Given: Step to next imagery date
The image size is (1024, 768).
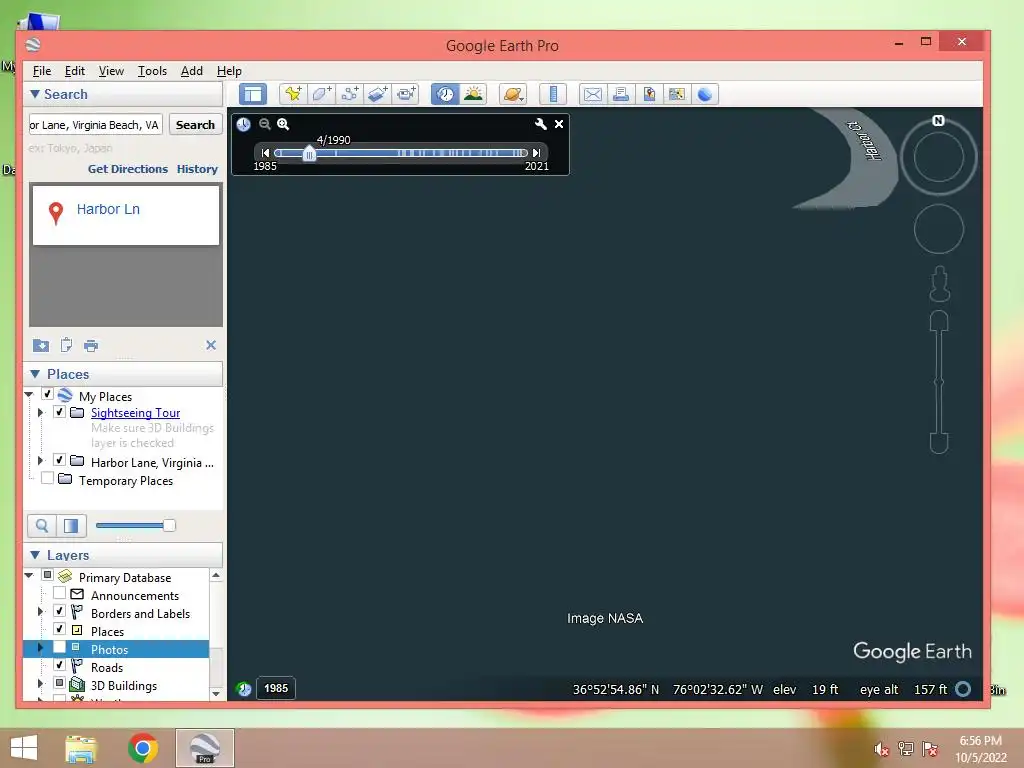Looking at the screenshot, I should [x=537, y=153].
